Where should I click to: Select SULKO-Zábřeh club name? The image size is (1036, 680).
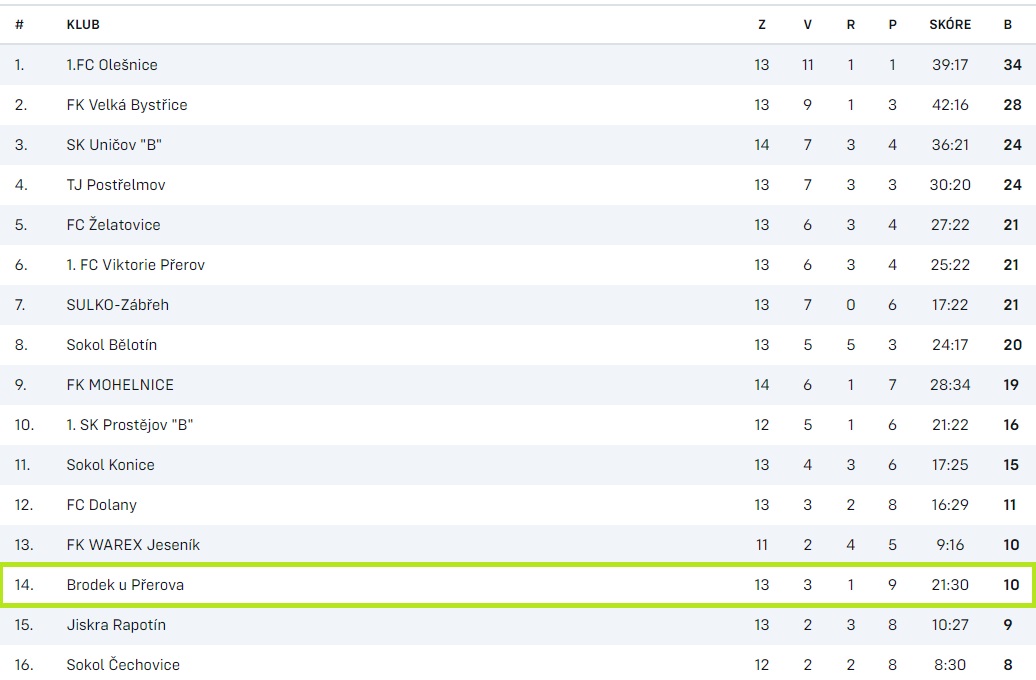point(118,305)
